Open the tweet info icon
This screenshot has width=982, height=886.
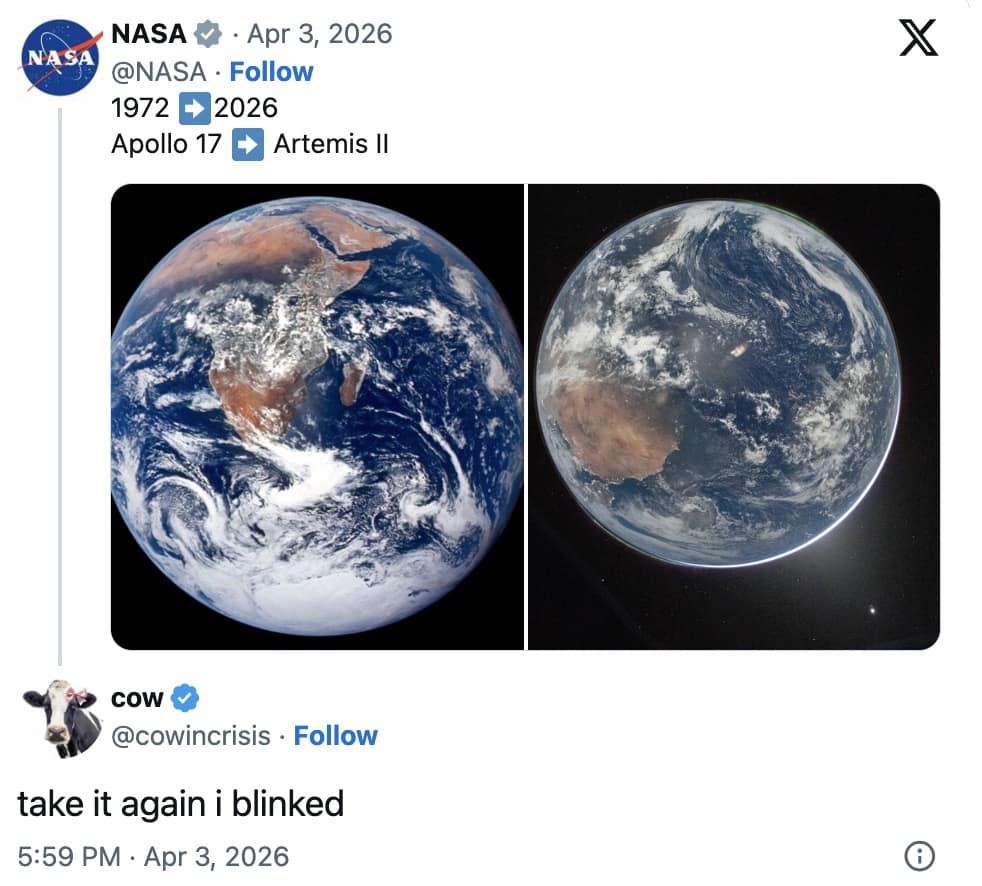coord(919,856)
